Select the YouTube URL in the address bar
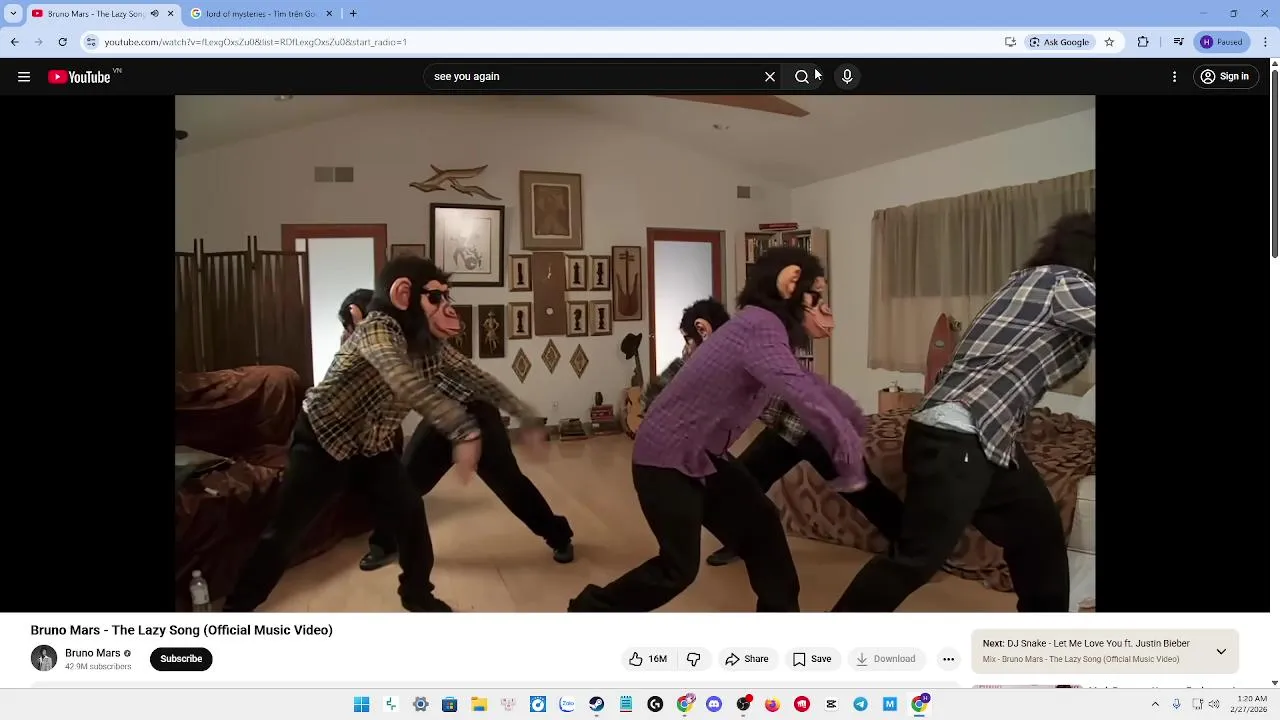 click(255, 42)
